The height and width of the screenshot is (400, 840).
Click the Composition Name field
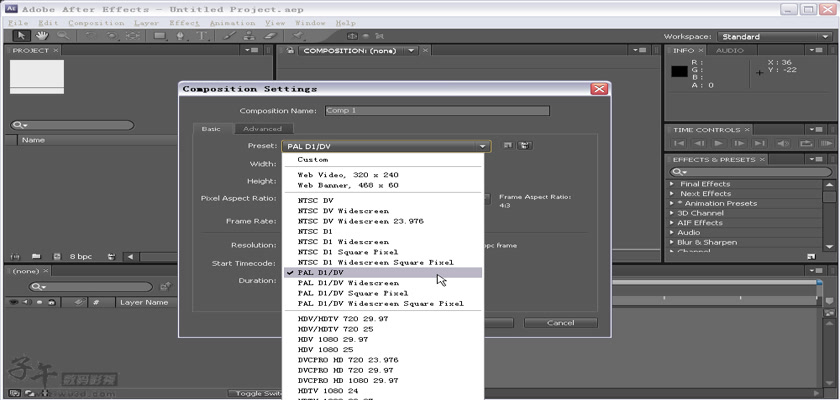pyautogui.click(x=437, y=111)
